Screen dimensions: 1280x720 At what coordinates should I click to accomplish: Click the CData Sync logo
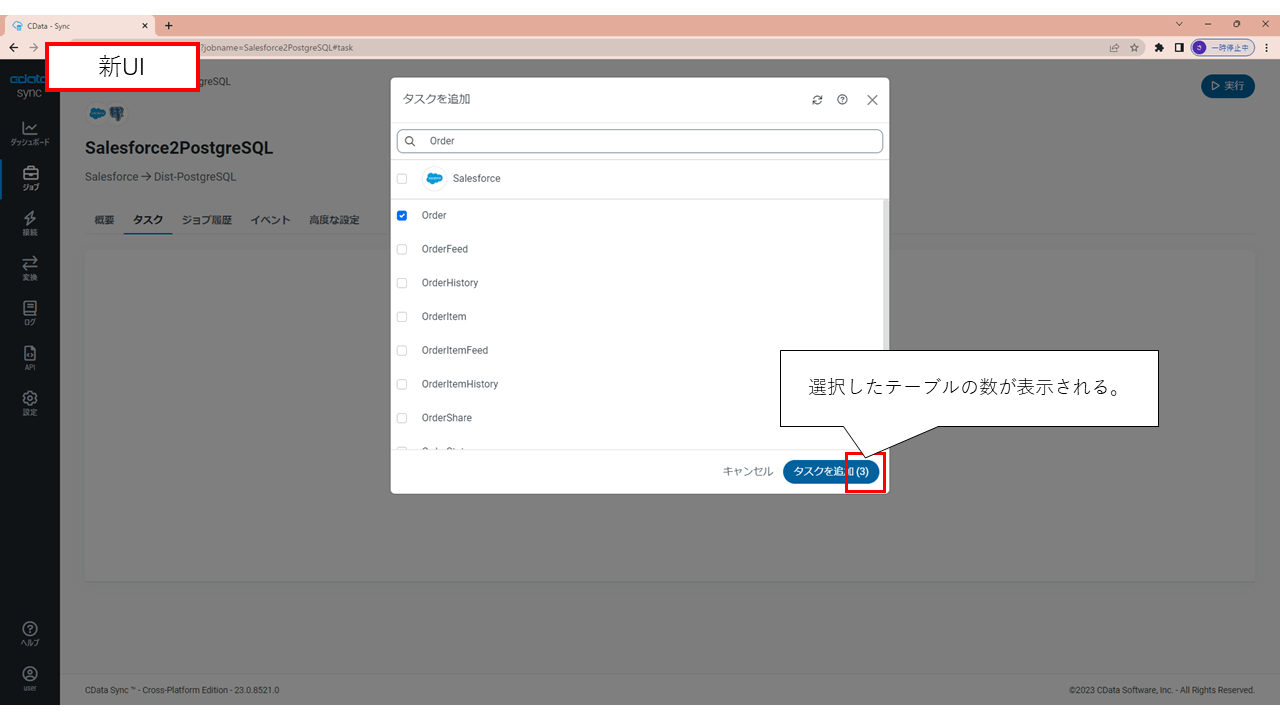26,85
